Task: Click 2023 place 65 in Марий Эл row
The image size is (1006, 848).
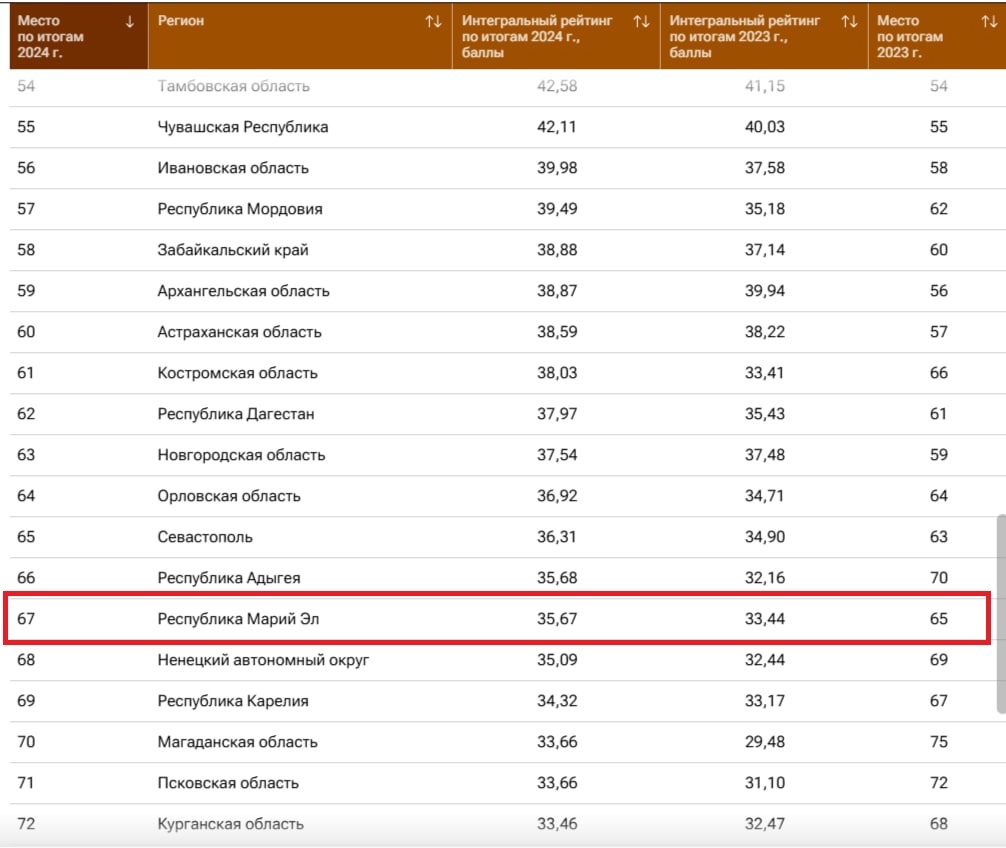Action: click(x=939, y=619)
